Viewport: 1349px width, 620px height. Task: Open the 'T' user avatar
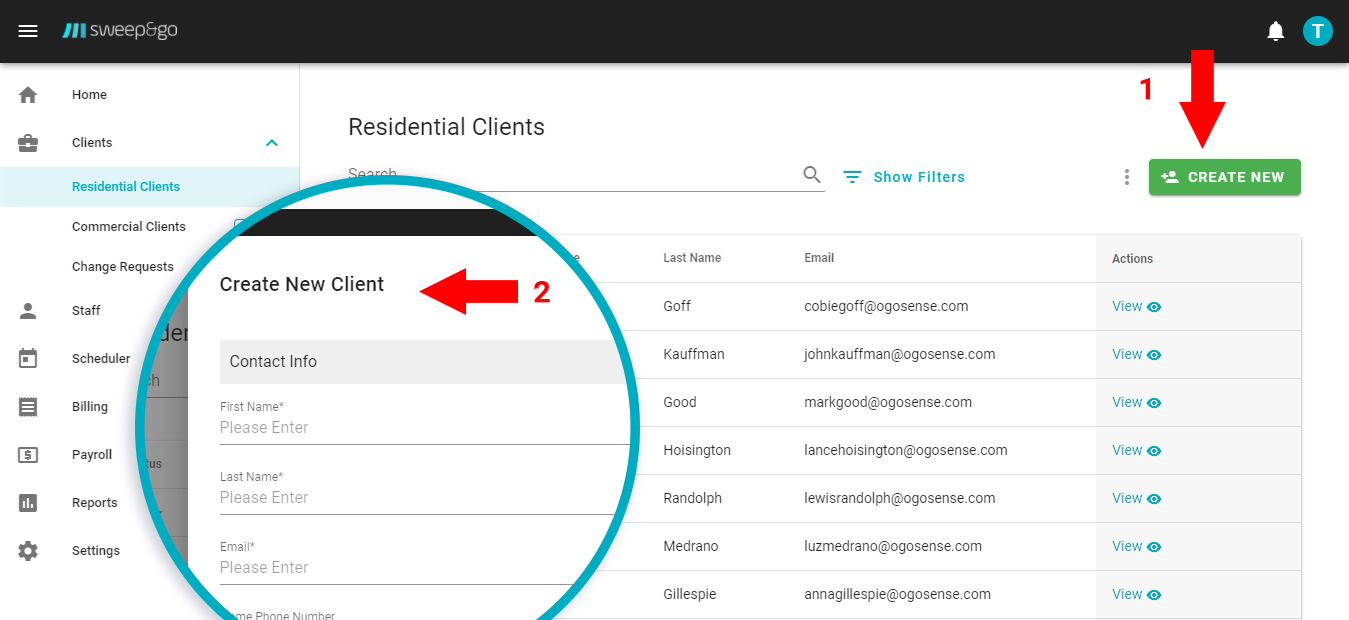pyautogui.click(x=1317, y=30)
